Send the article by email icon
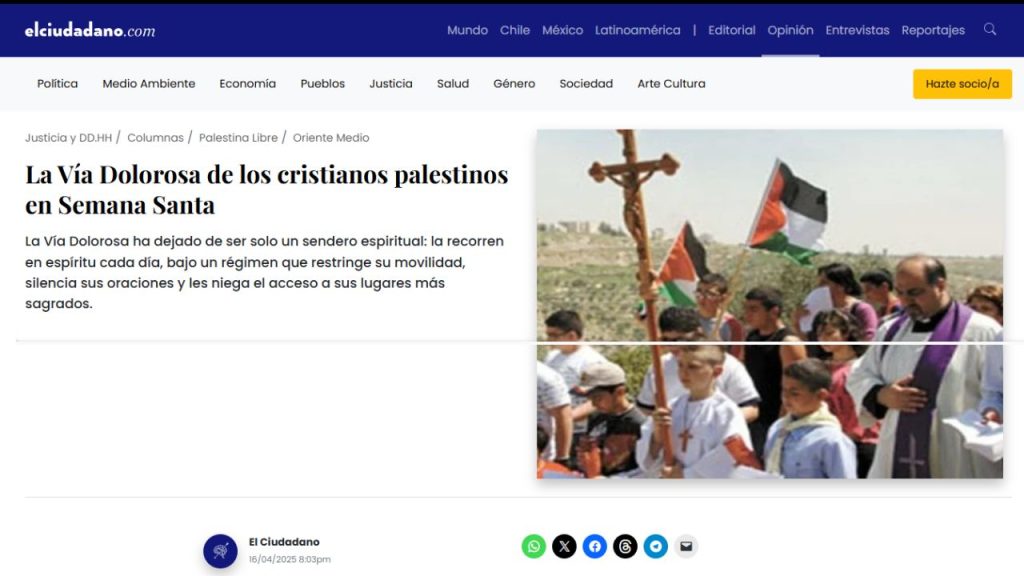The height and width of the screenshot is (576, 1024). (686, 546)
